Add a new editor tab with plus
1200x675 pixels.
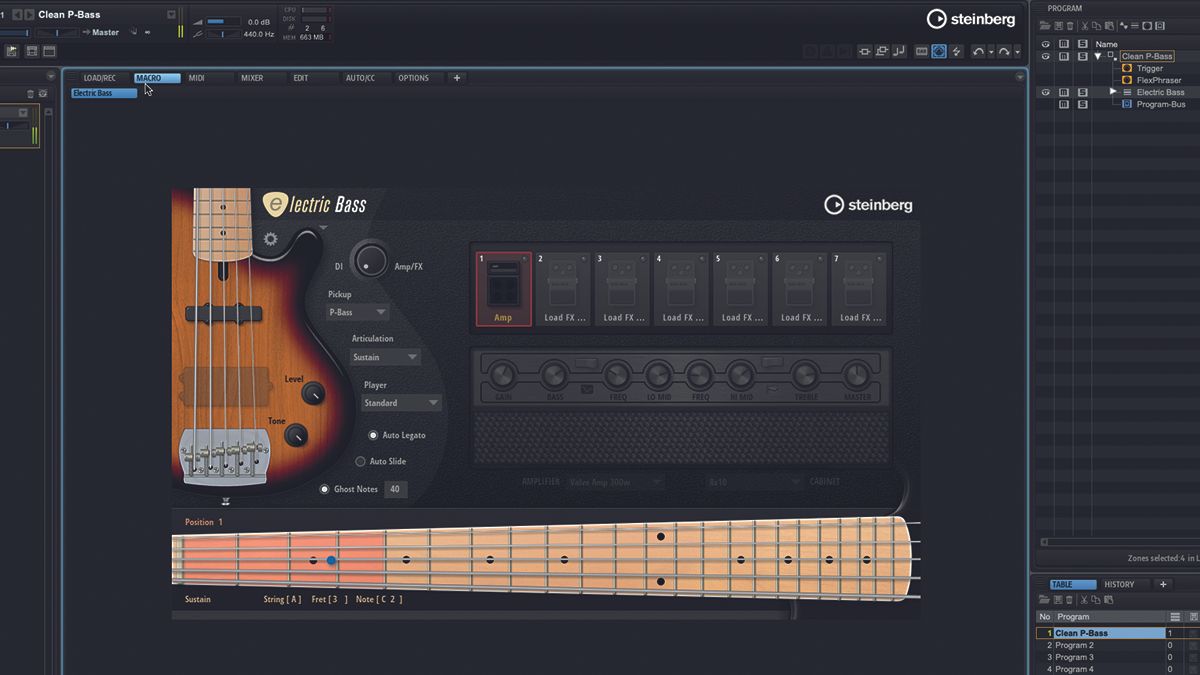click(x=457, y=78)
